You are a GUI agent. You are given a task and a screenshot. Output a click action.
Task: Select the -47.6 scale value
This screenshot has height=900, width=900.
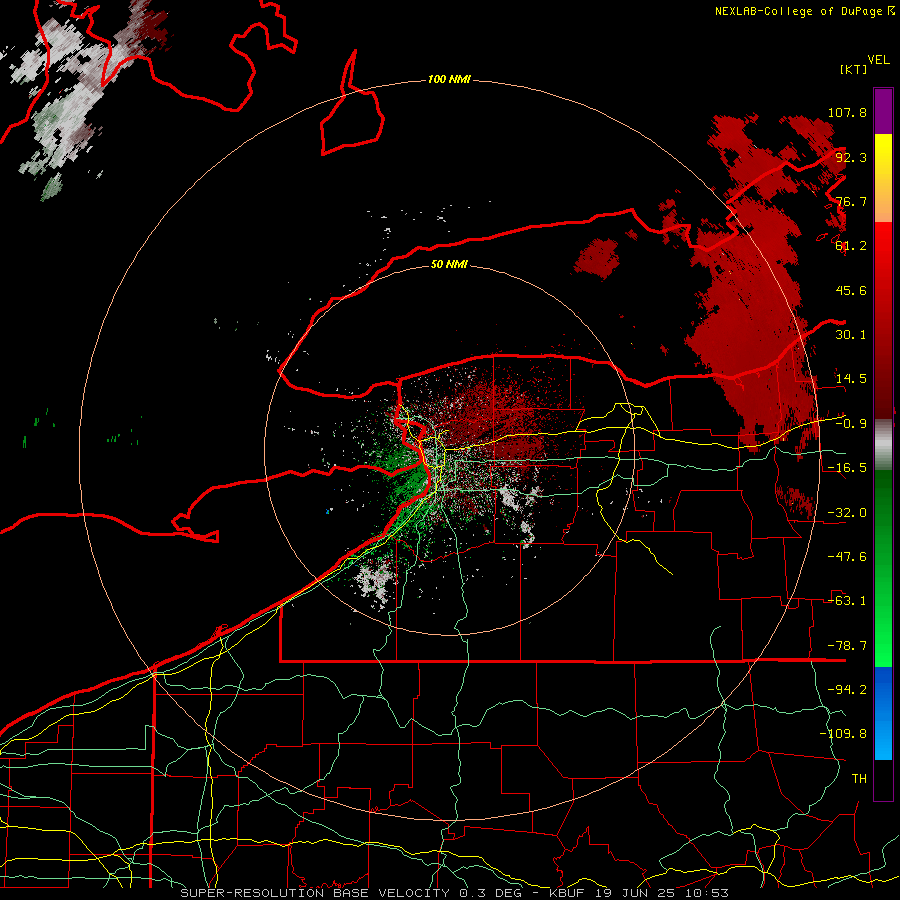pyautogui.click(x=847, y=557)
